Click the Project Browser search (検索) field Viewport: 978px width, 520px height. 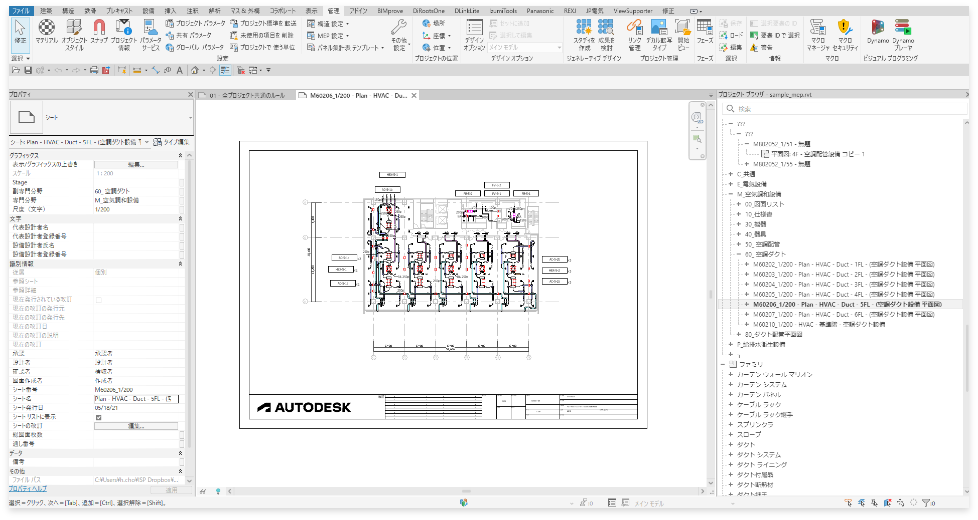pyautogui.click(x=844, y=108)
